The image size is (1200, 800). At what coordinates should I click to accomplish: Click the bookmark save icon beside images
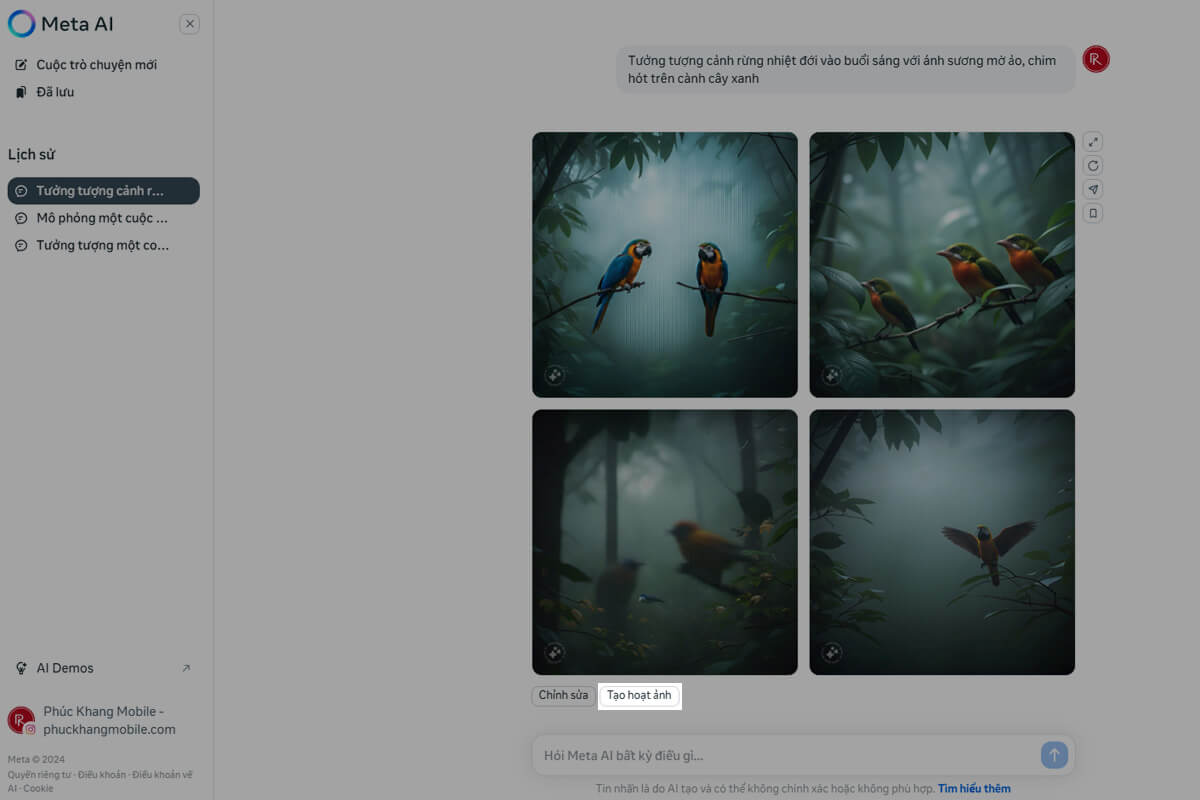point(1093,213)
